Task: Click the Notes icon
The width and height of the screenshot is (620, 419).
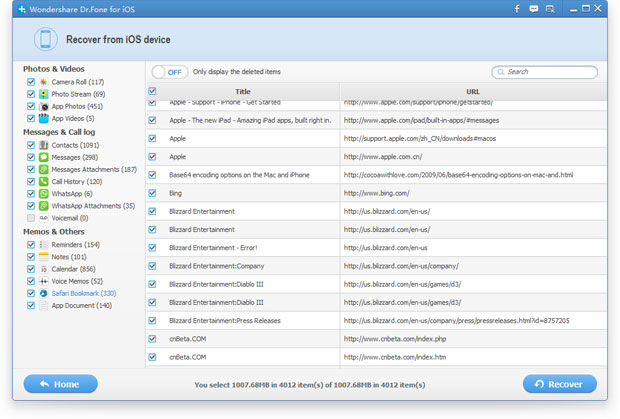Action: [43, 257]
